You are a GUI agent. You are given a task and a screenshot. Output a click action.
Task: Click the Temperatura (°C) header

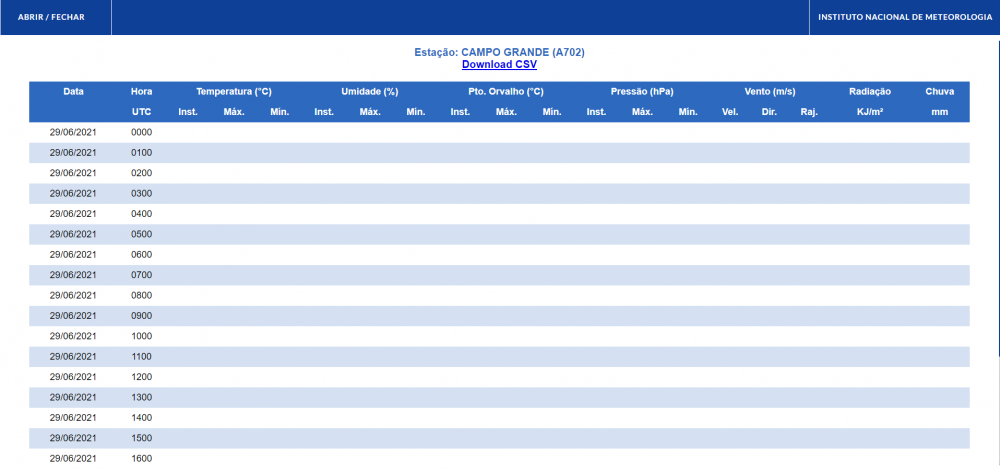234,91
